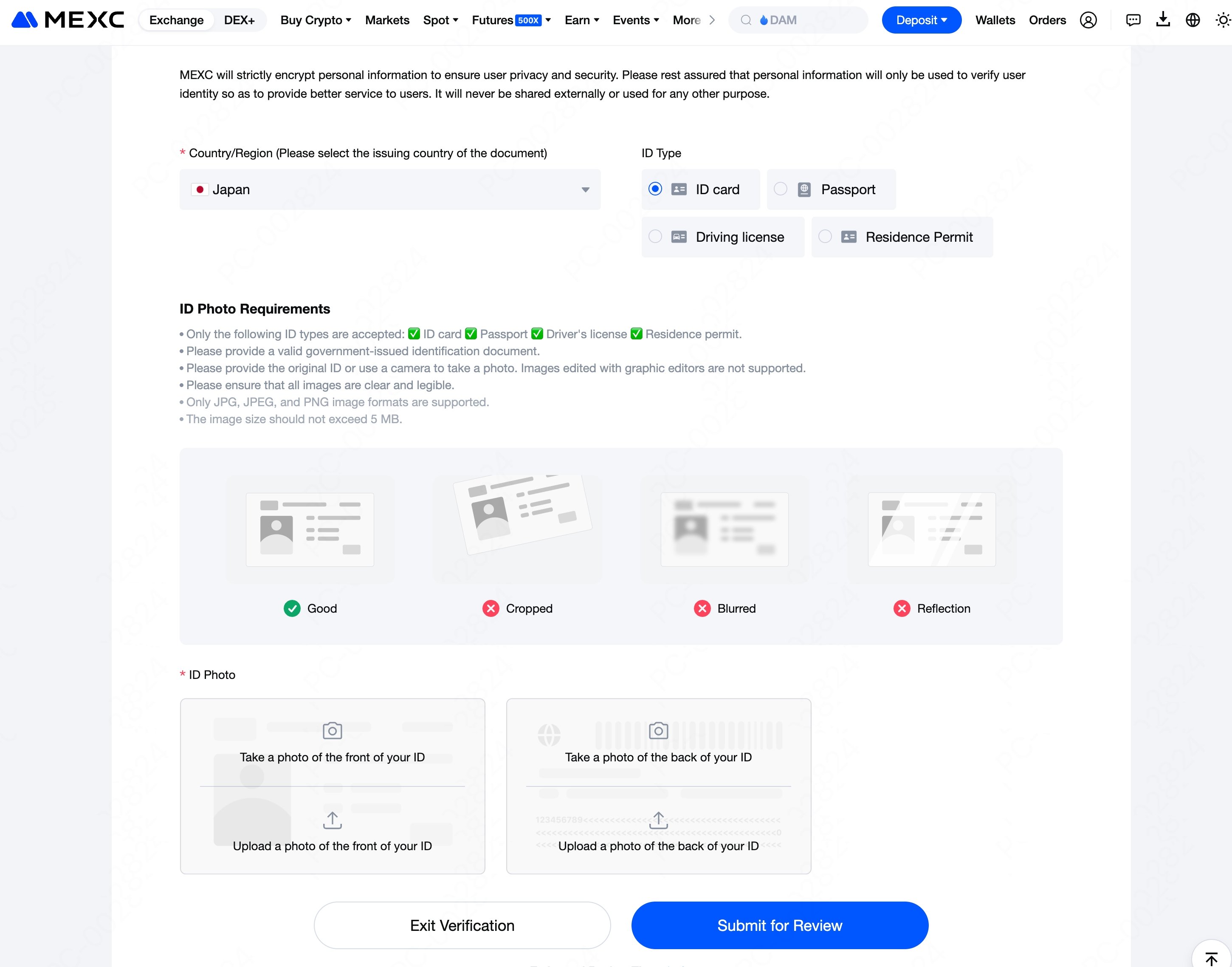
Task: Toggle the light/dark theme icon
Action: 1222,20
